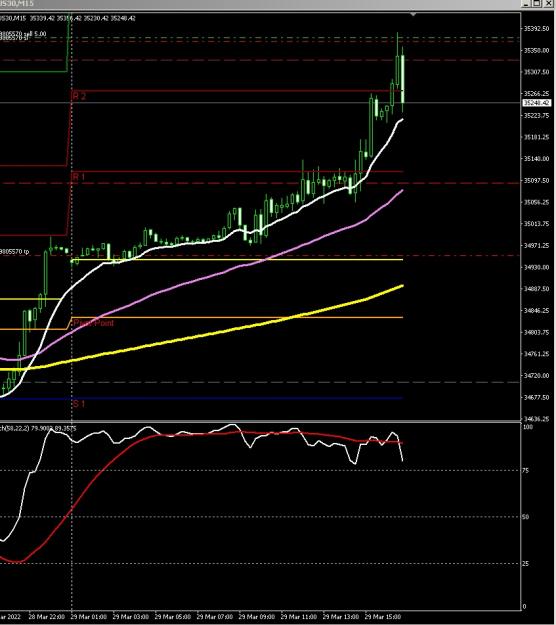556x625 pixels.
Task: Click the chart title bar M15
Action: tap(17, 4)
